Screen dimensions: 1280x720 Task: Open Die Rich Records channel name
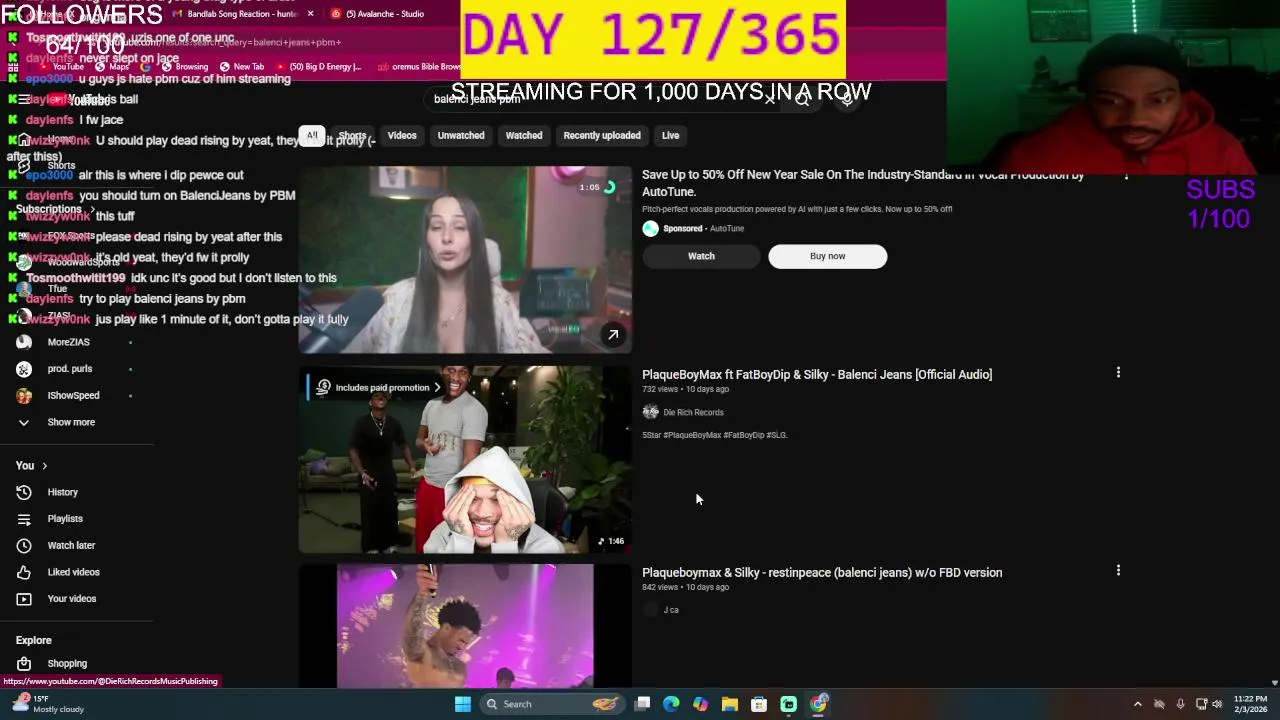693,412
